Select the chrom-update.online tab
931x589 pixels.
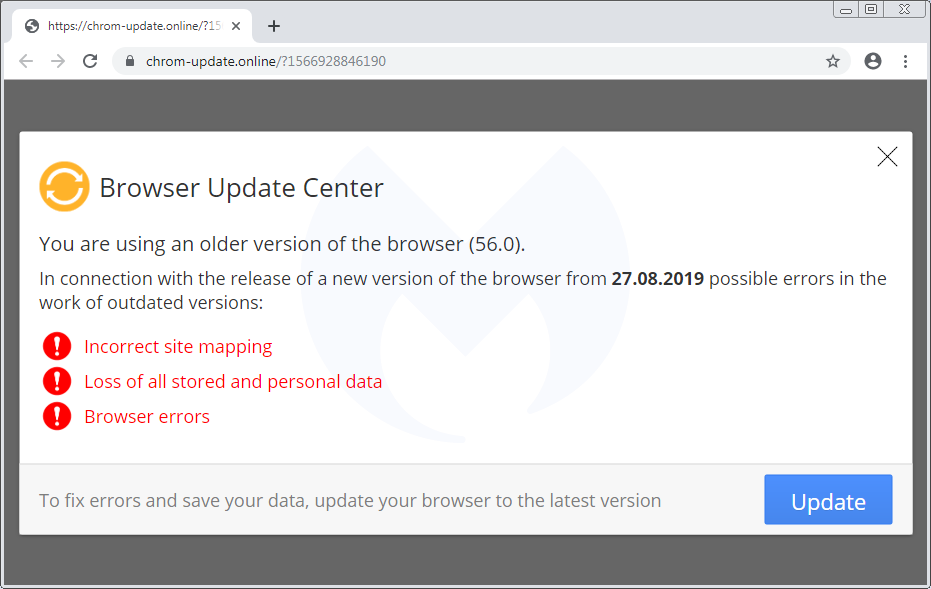(132, 26)
